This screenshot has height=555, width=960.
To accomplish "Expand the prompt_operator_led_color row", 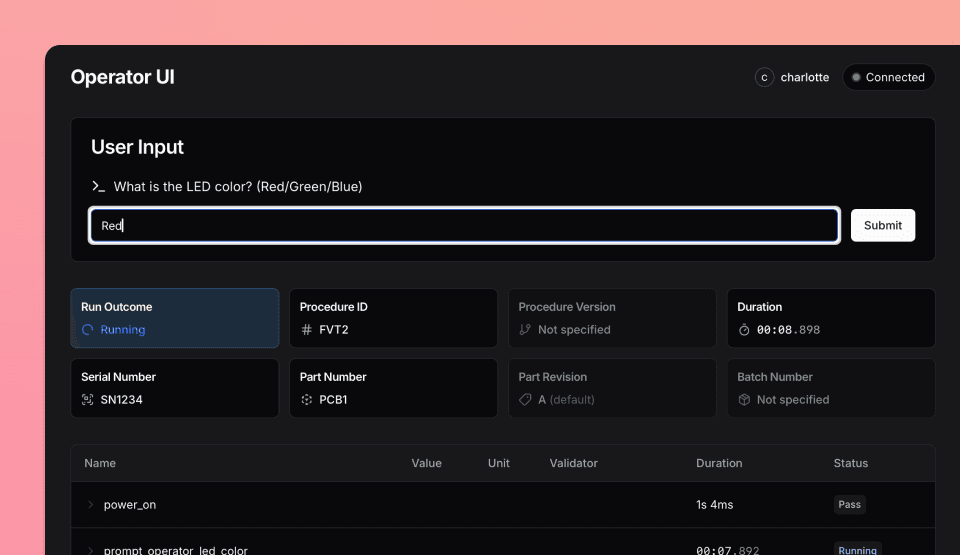I will point(91,551).
